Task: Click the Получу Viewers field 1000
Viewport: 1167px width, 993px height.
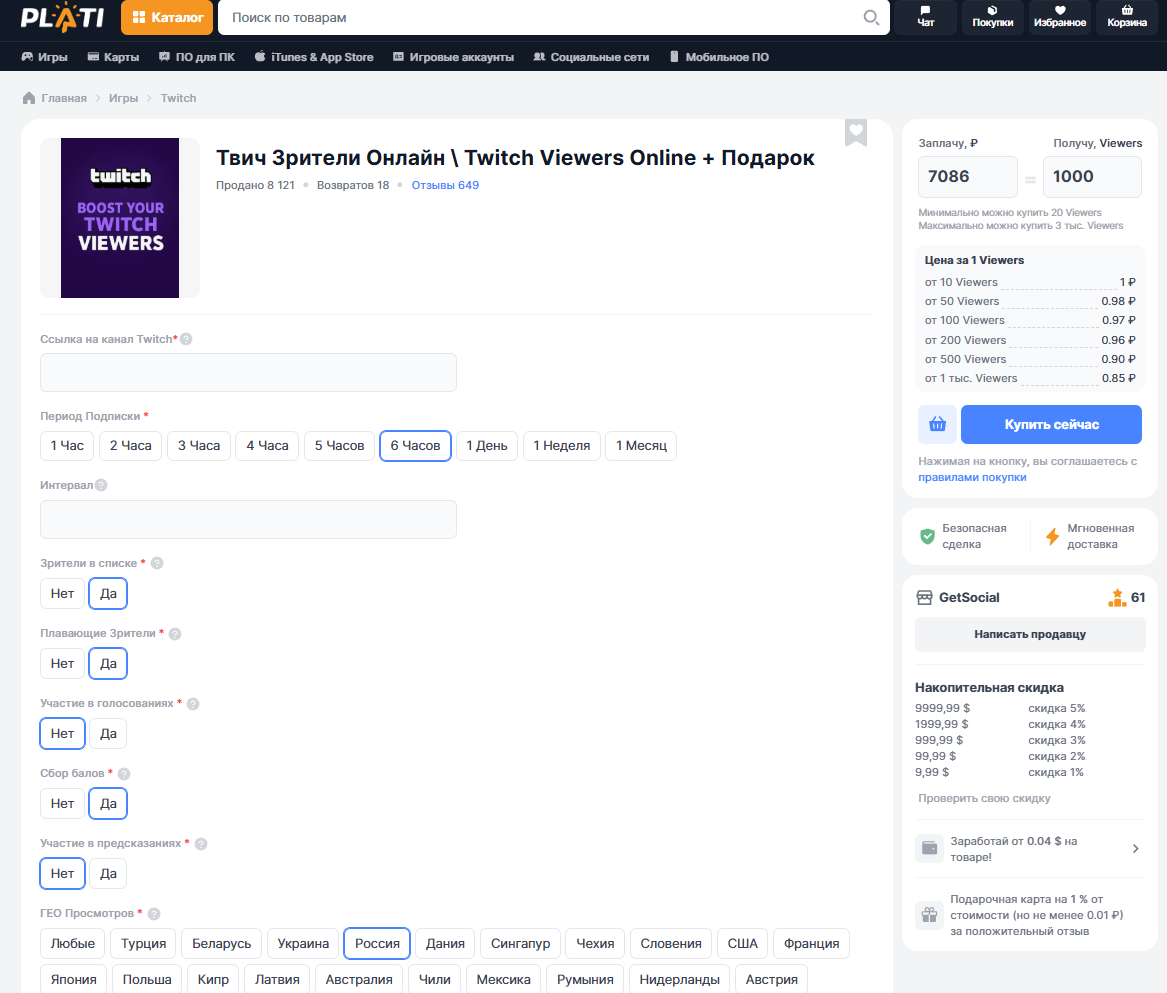Action: [1092, 177]
